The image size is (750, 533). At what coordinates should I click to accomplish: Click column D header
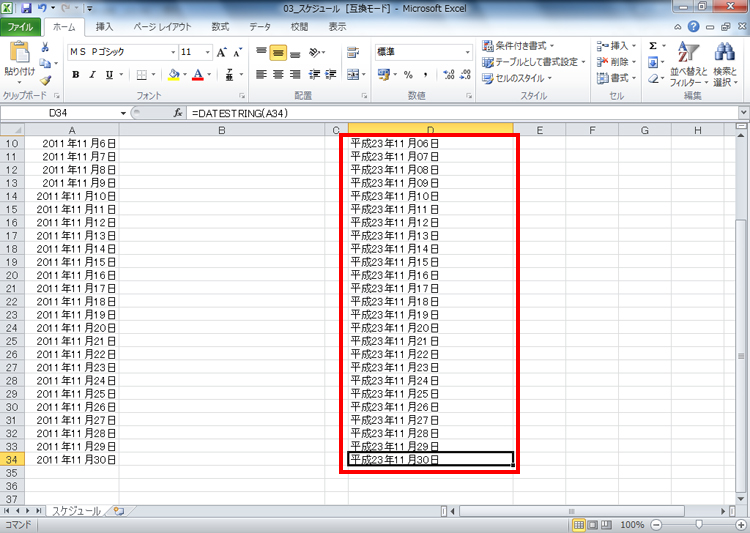pyautogui.click(x=430, y=130)
